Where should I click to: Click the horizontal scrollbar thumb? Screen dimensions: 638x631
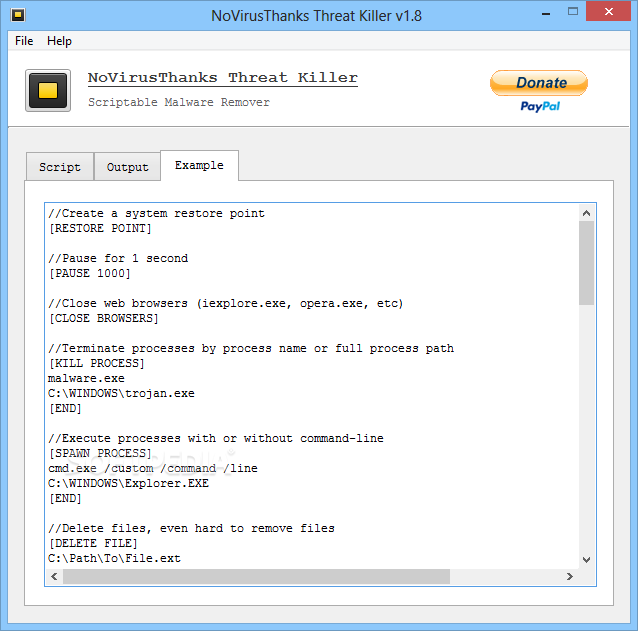click(x=256, y=576)
